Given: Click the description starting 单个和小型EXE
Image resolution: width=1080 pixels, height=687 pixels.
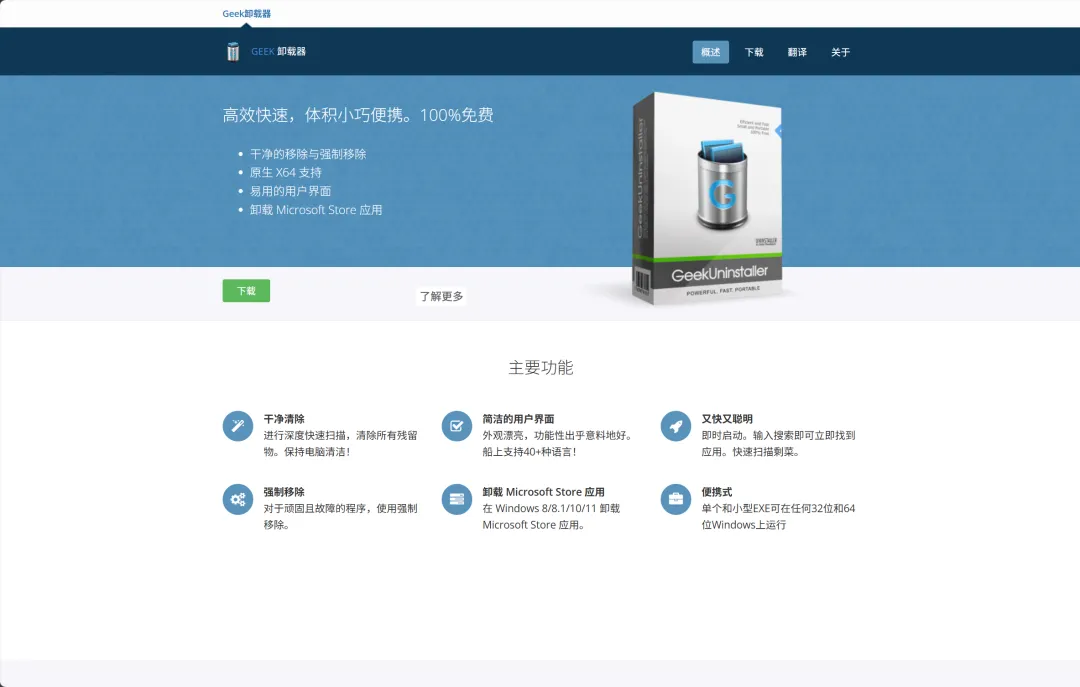Looking at the screenshot, I should 778,517.
